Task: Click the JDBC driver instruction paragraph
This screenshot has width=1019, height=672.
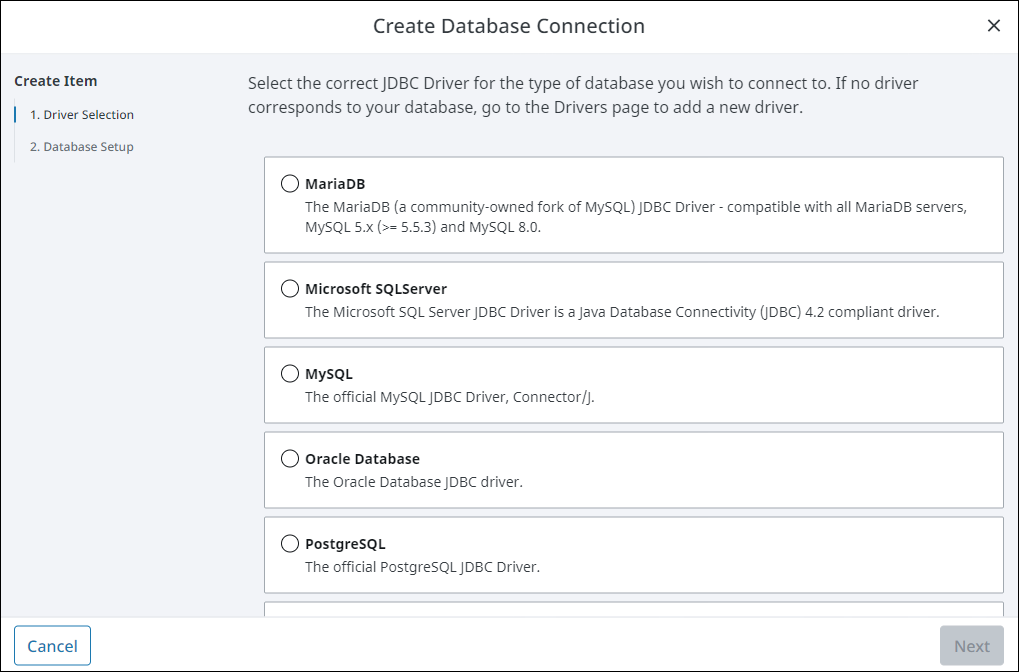Action: pos(583,95)
